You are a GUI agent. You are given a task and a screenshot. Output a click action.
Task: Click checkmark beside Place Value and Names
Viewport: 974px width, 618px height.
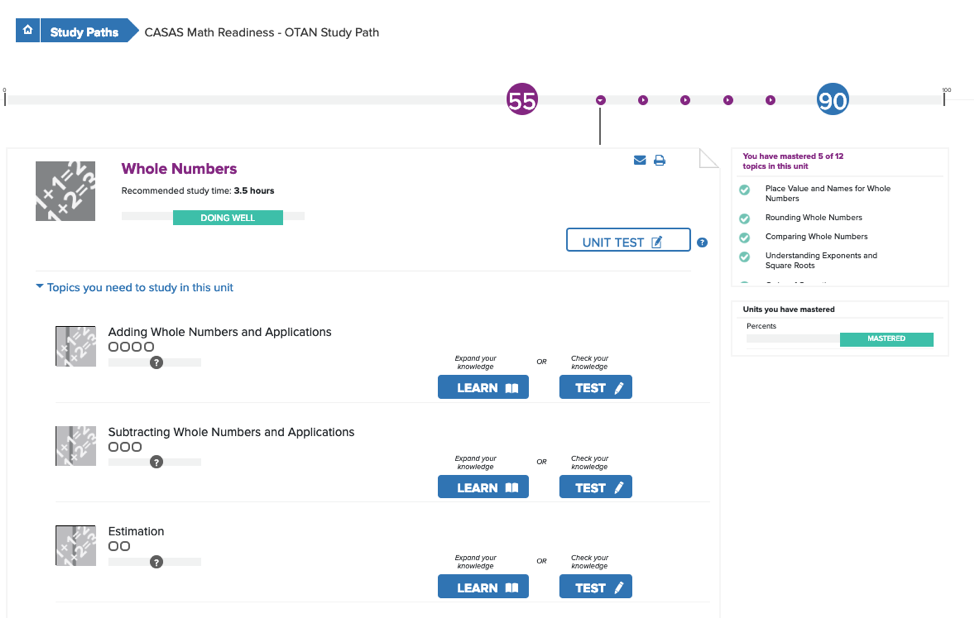pyautogui.click(x=744, y=190)
